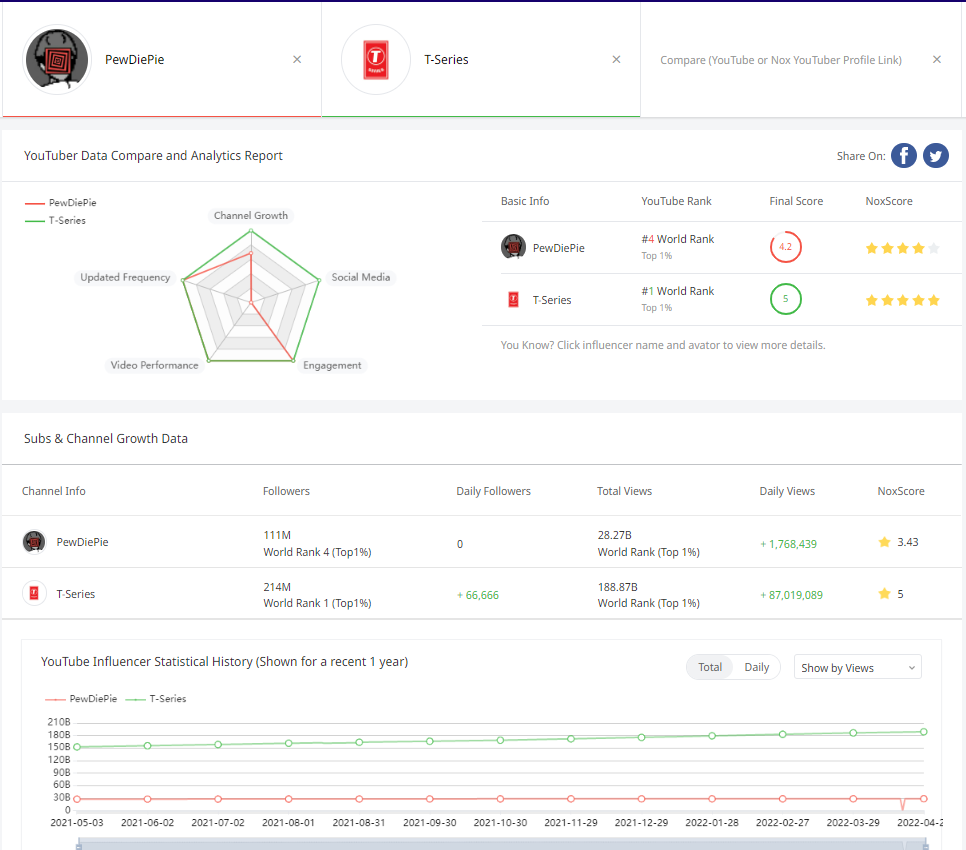Image resolution: width=966 pixels, height=850 pixels.
Task: Click the Video Performance radar axis label
Action: [155, 365]
